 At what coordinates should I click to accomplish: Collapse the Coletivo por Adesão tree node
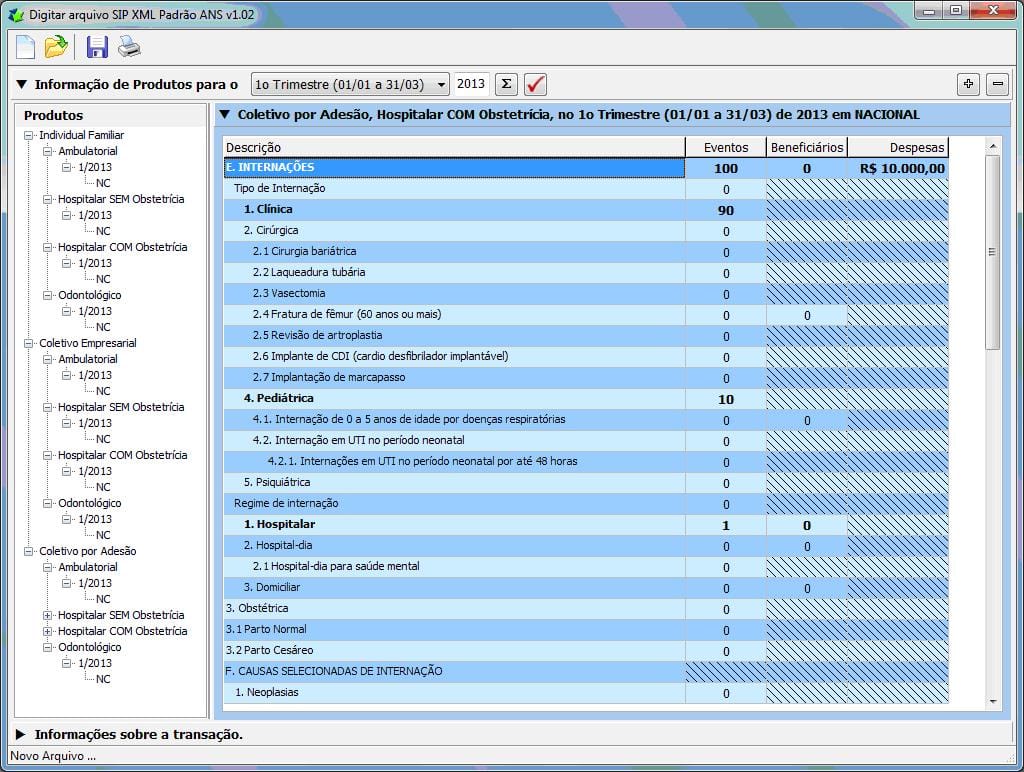click(x=28, y=551)
